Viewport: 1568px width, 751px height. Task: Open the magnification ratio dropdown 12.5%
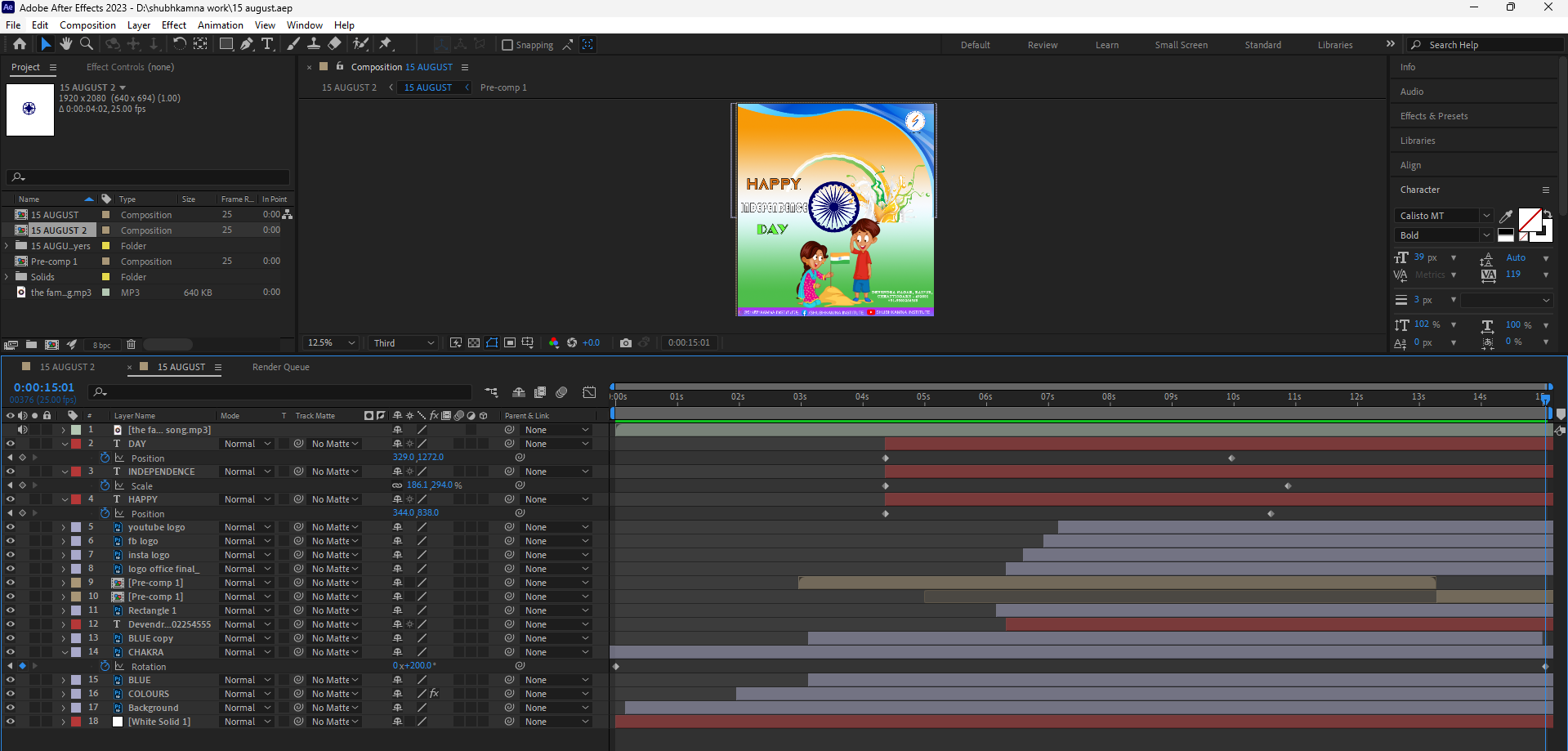pyautogui.click(x=331, y=342)
